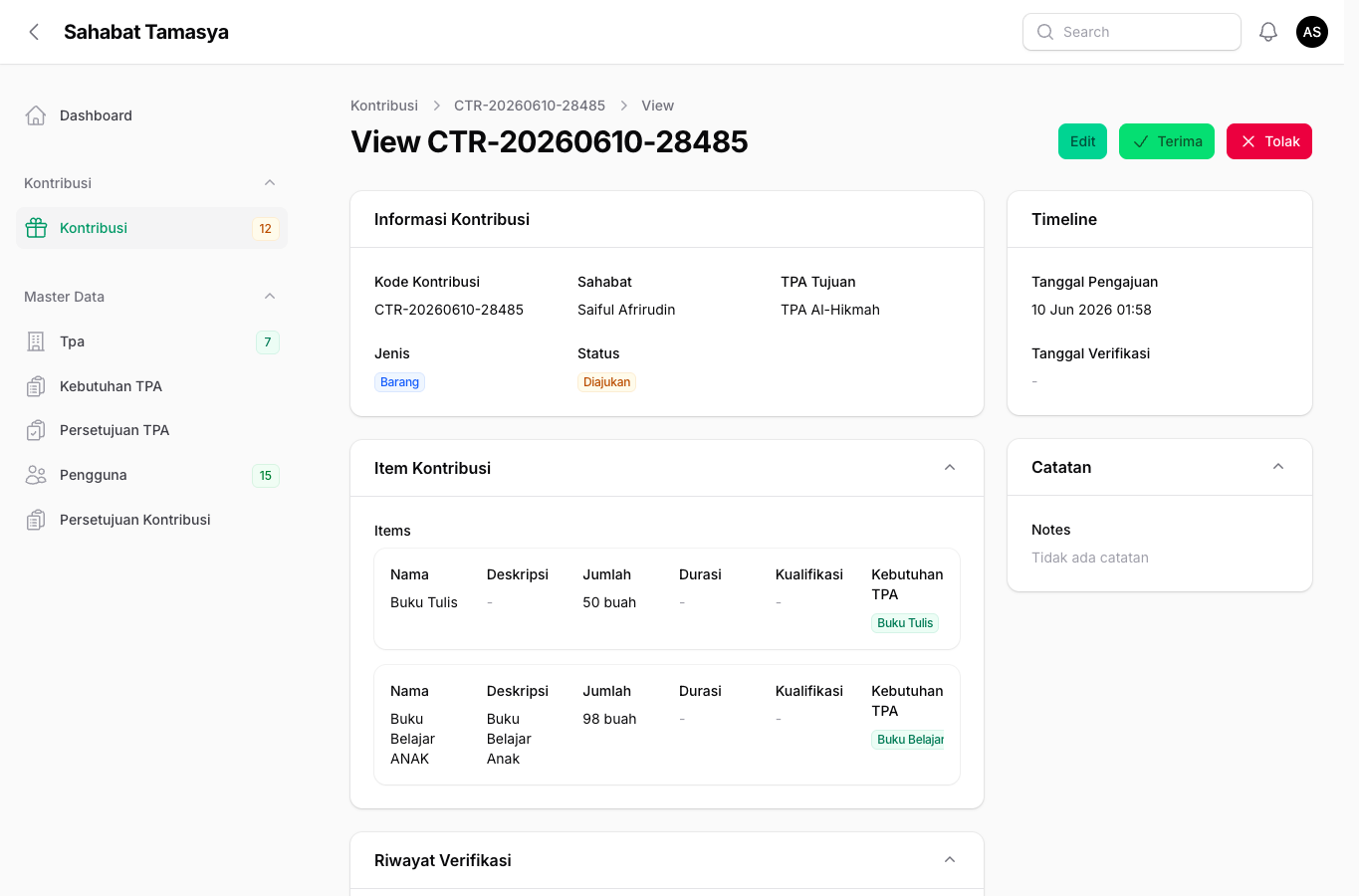The height and width of the screenshot is (896, 1359).
Task: Click the Kontribusi badge count 12
Action: (x=266, y=228)
